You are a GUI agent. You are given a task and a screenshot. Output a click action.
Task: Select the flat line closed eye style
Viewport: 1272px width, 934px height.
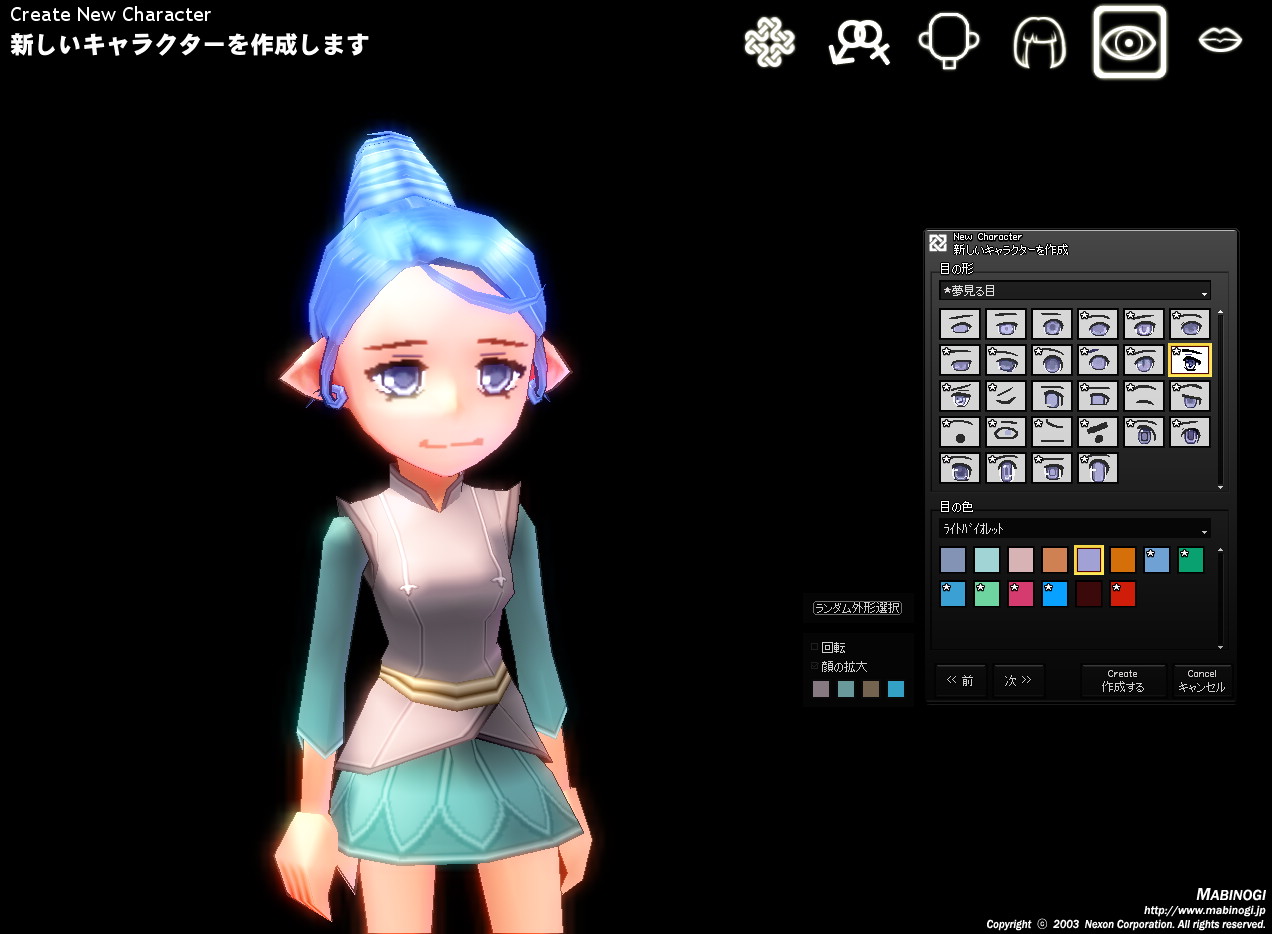pyautogui.click(x=1052, y=432)
